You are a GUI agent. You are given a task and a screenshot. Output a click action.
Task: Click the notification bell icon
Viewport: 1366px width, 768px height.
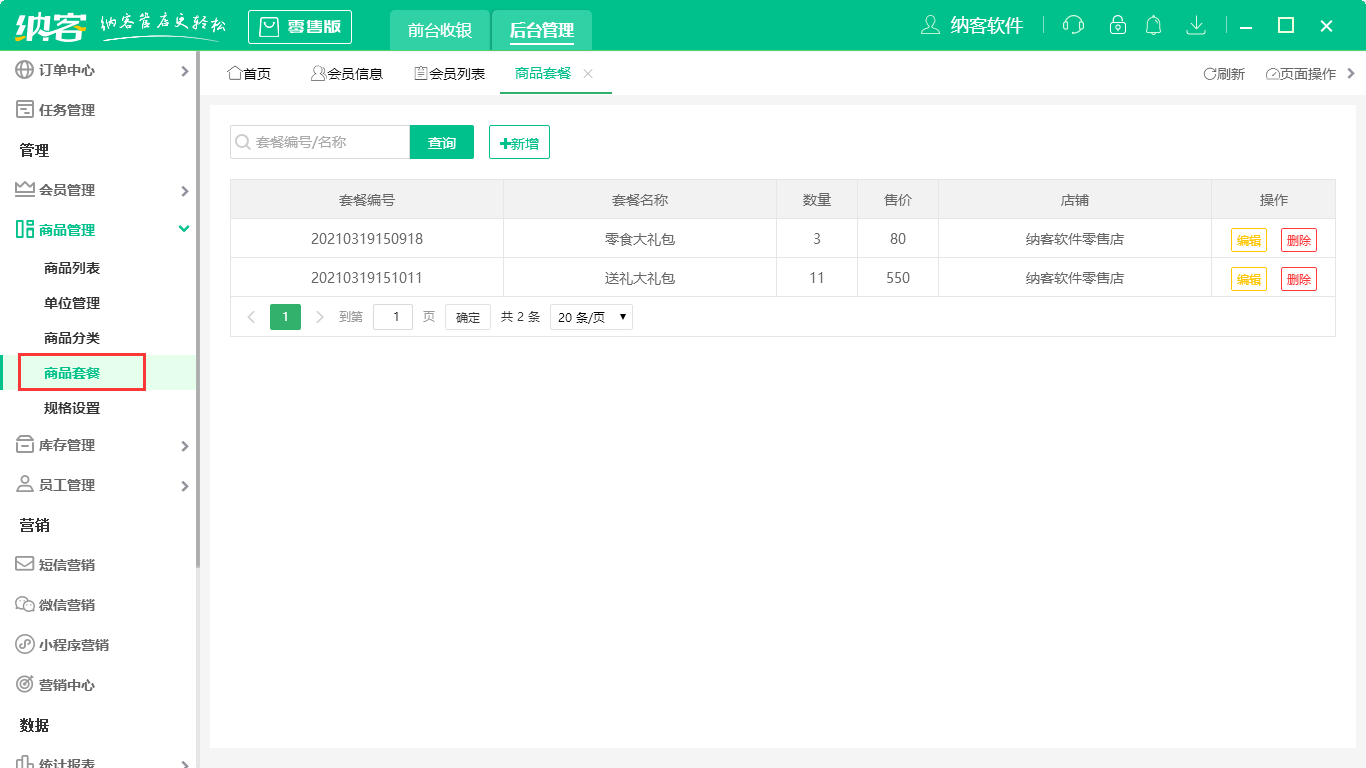[x=1153, y=25]
